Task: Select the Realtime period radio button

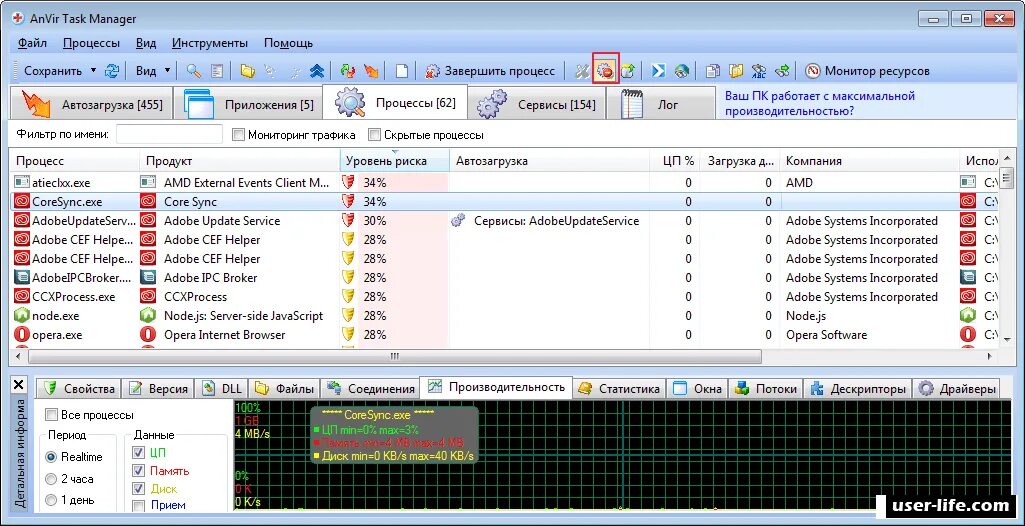Action: [x=51, y=457]
